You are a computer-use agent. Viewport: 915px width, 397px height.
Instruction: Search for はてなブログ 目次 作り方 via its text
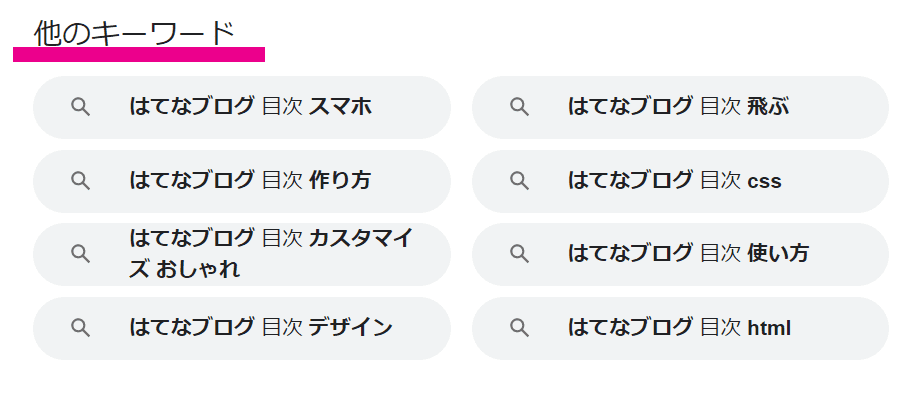click(250, 180)
